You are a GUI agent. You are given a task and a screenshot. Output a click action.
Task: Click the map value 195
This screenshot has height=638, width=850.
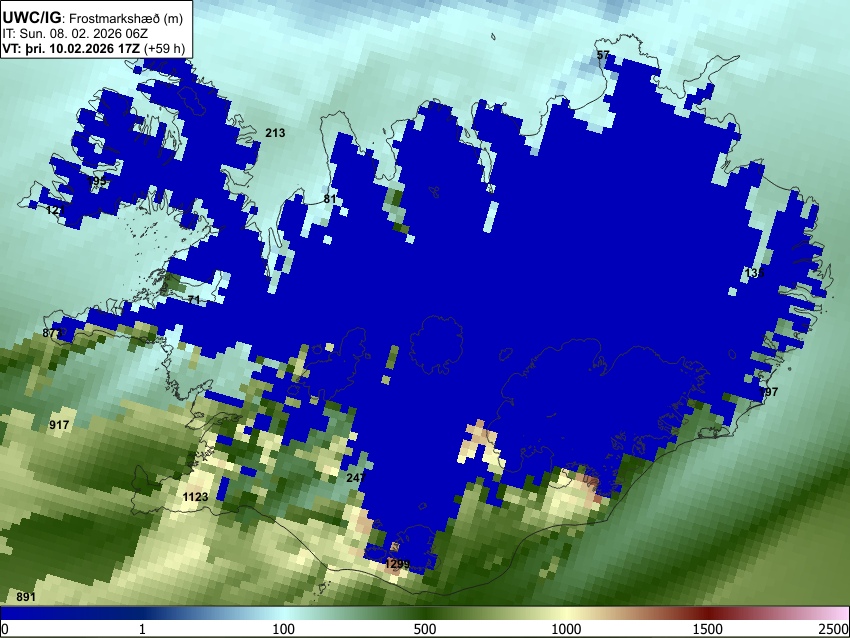(96, 181)
